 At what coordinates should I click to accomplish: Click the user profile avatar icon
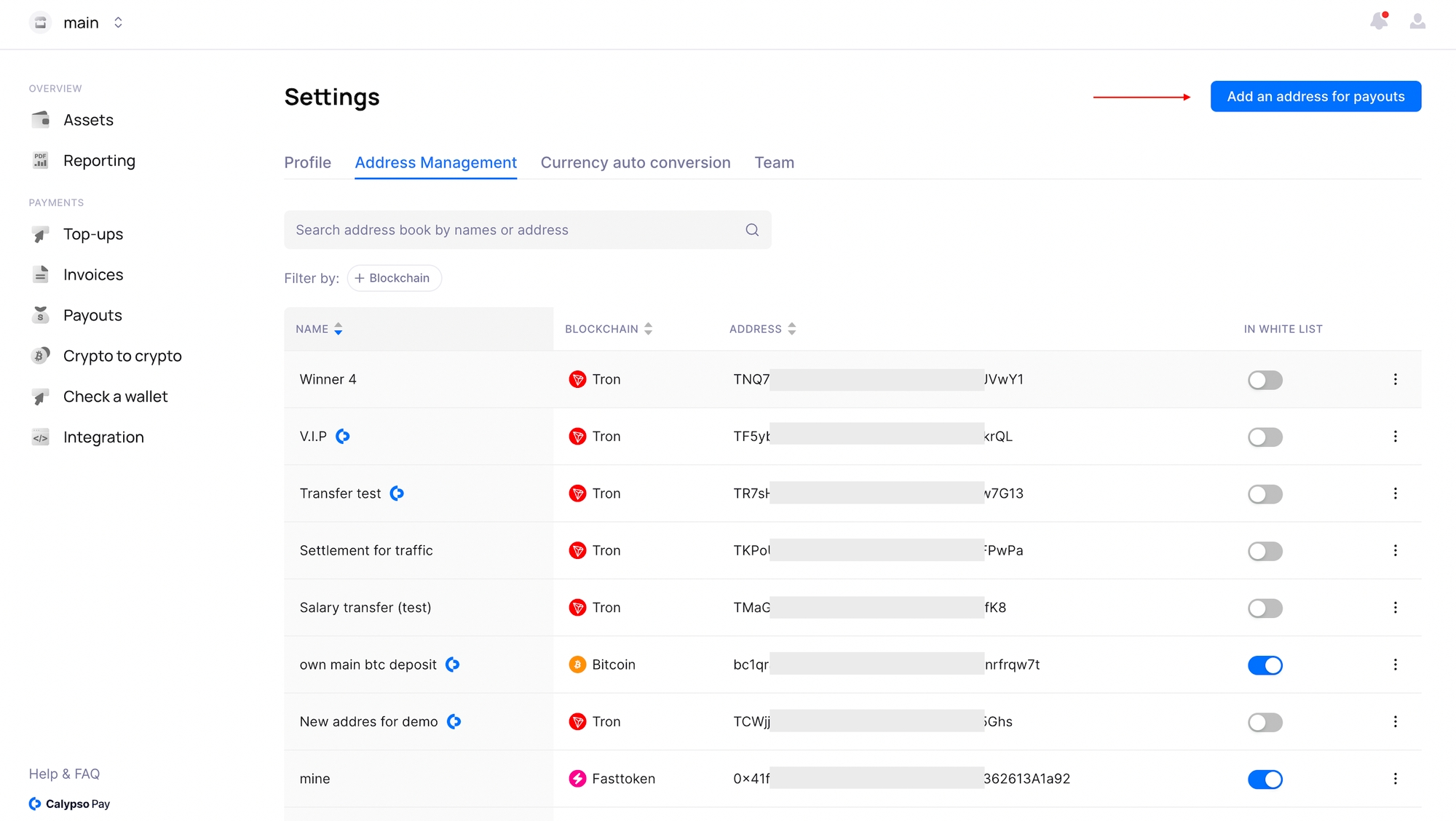[x=1417, y=21]
